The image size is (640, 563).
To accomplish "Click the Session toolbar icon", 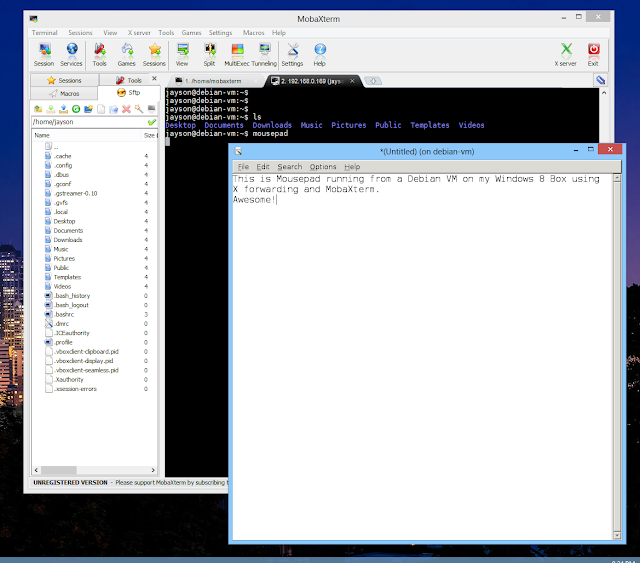I will point(44,54).
